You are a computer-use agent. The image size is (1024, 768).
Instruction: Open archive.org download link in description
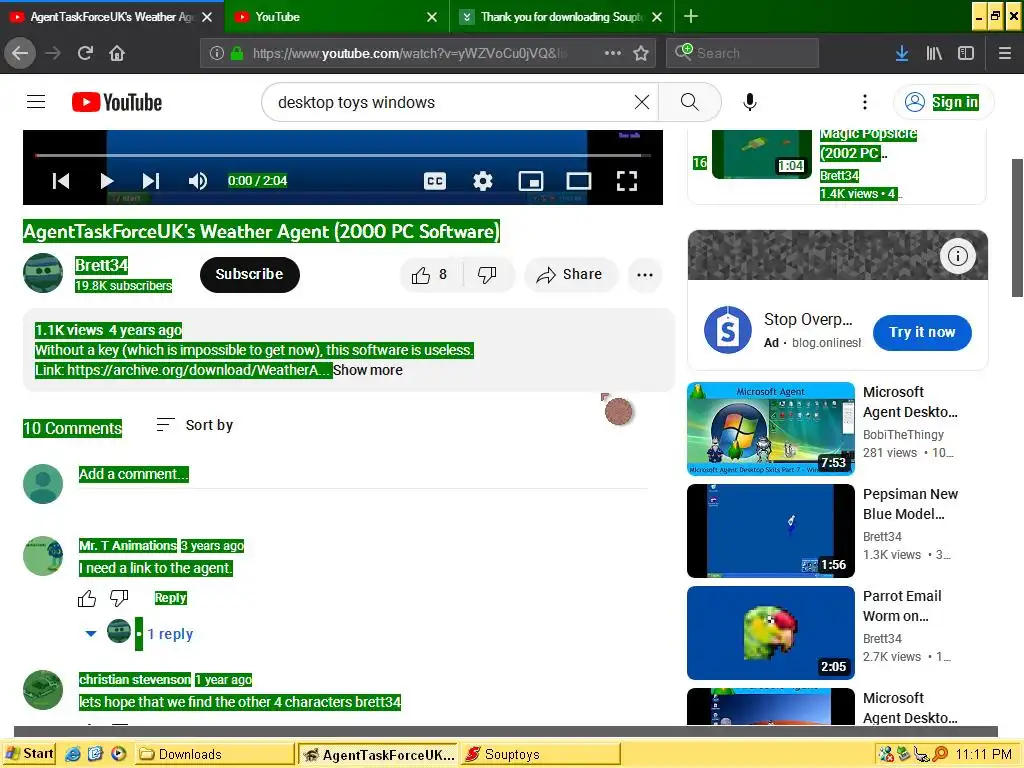(x=199, y=370)
